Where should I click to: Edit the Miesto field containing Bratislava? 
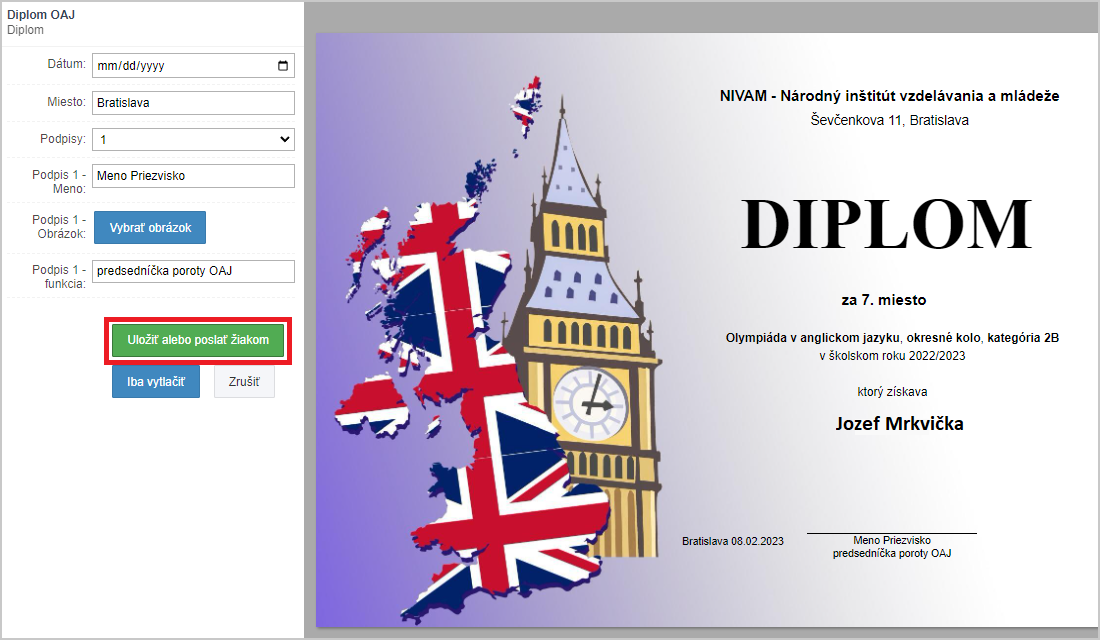[193, 102]
